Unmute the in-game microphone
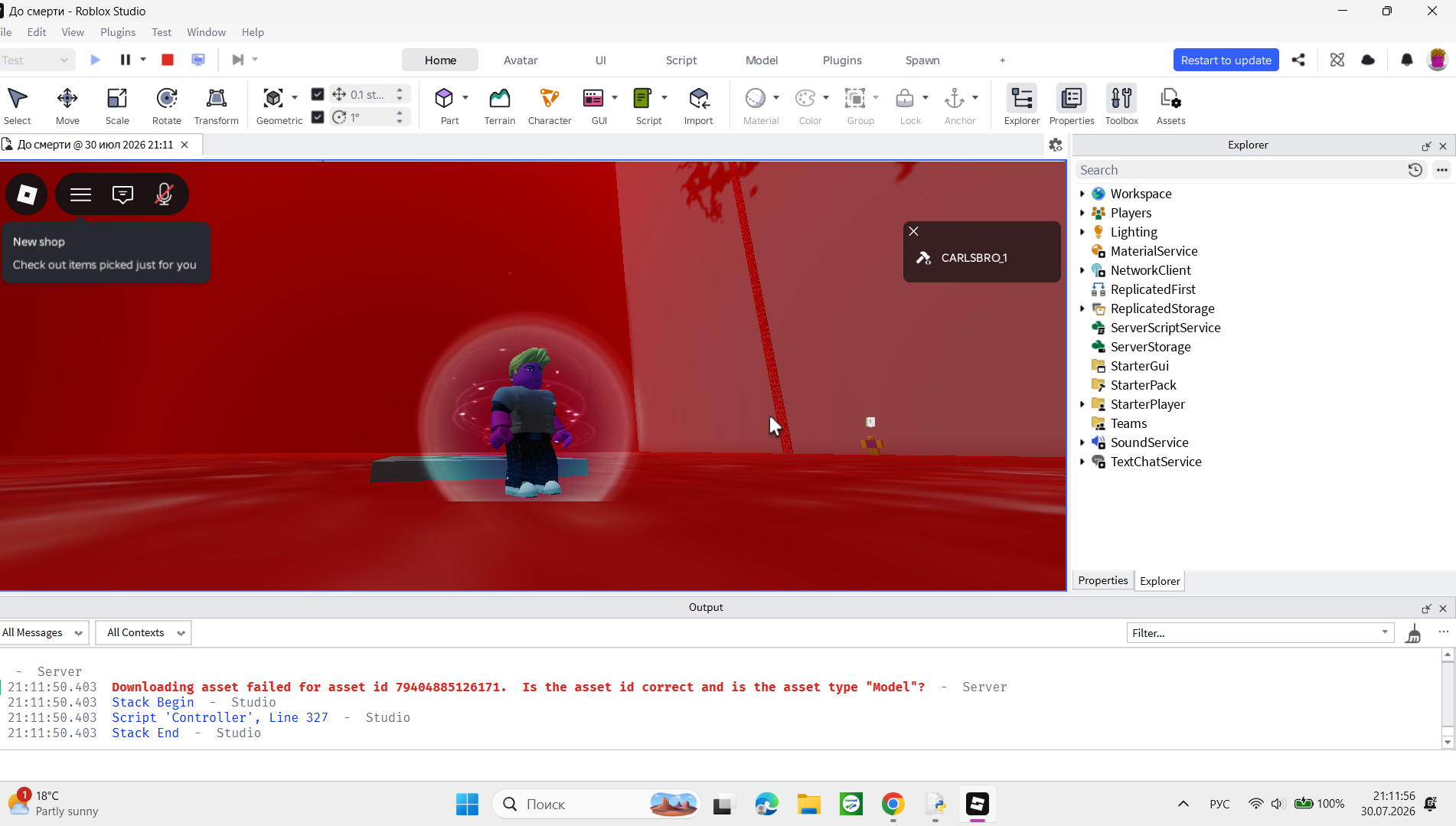 click(164, 194)
